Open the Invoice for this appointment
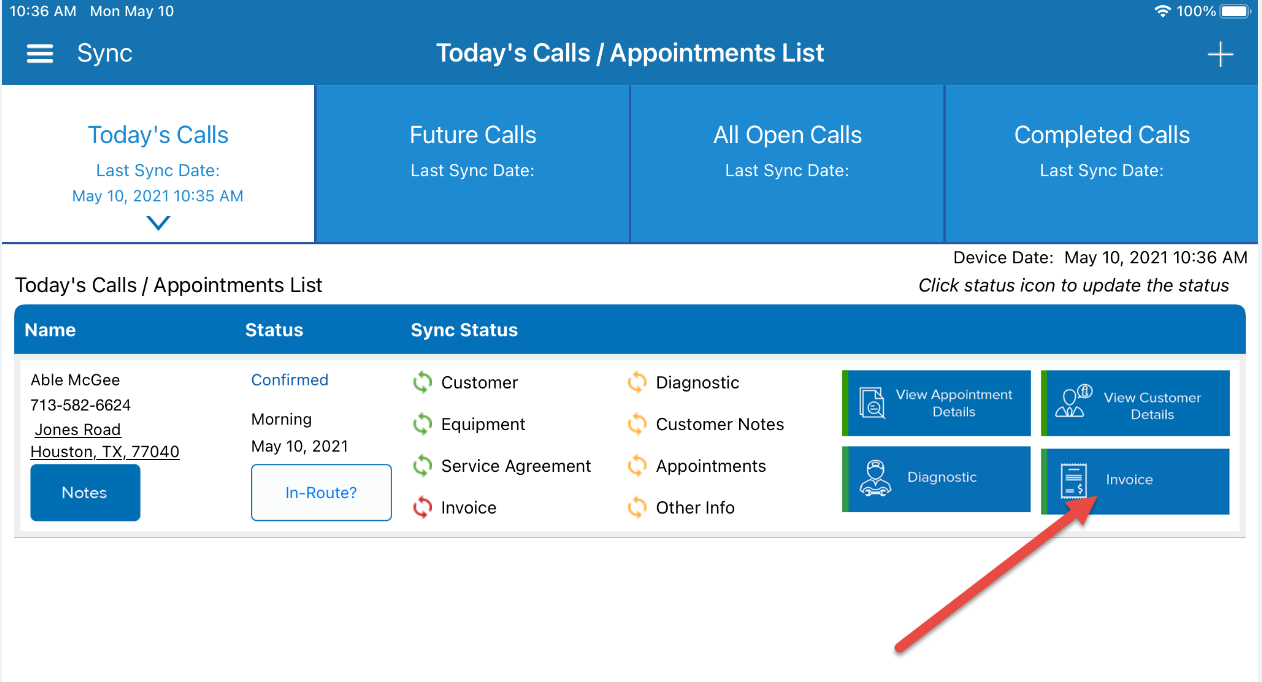The height and width of the screenshot is (682, 1262). [1135, 481]
